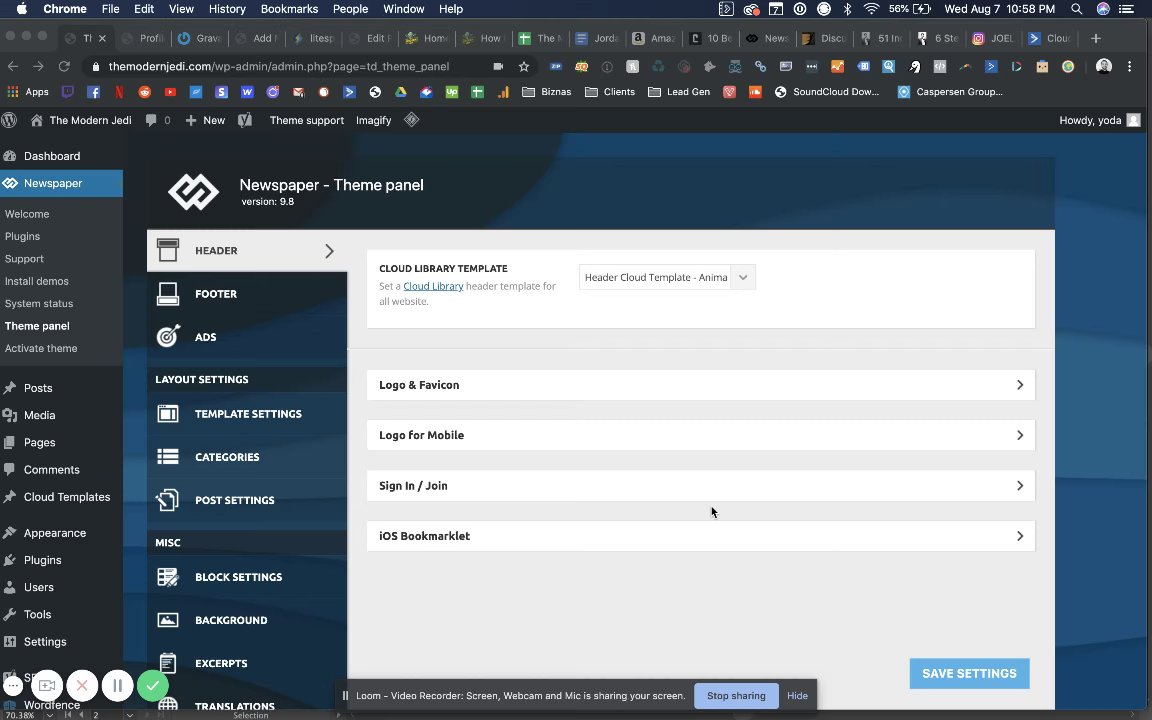This screenshot has height=720, width=1152.
Task: Click the Block Settings icon
Action: [x=168, y=577]
